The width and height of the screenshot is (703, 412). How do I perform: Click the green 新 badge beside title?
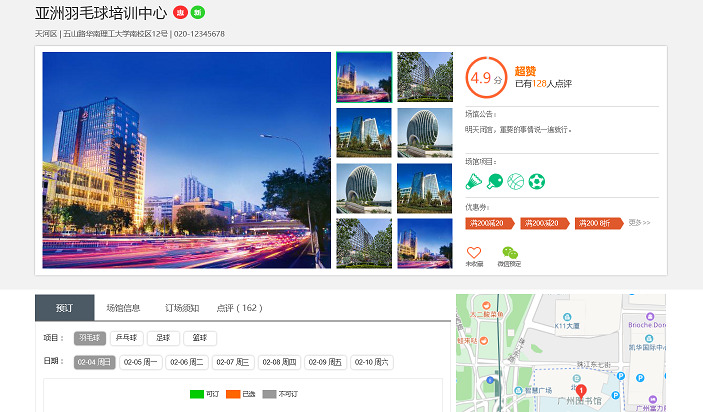click(198, 13)
